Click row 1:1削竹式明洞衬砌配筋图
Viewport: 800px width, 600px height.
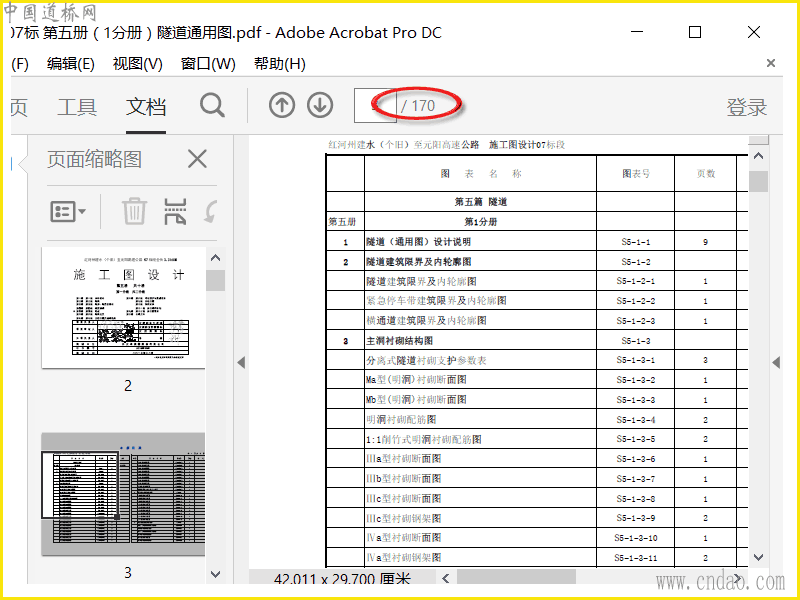pyautogui.click(x=537, y=439)
